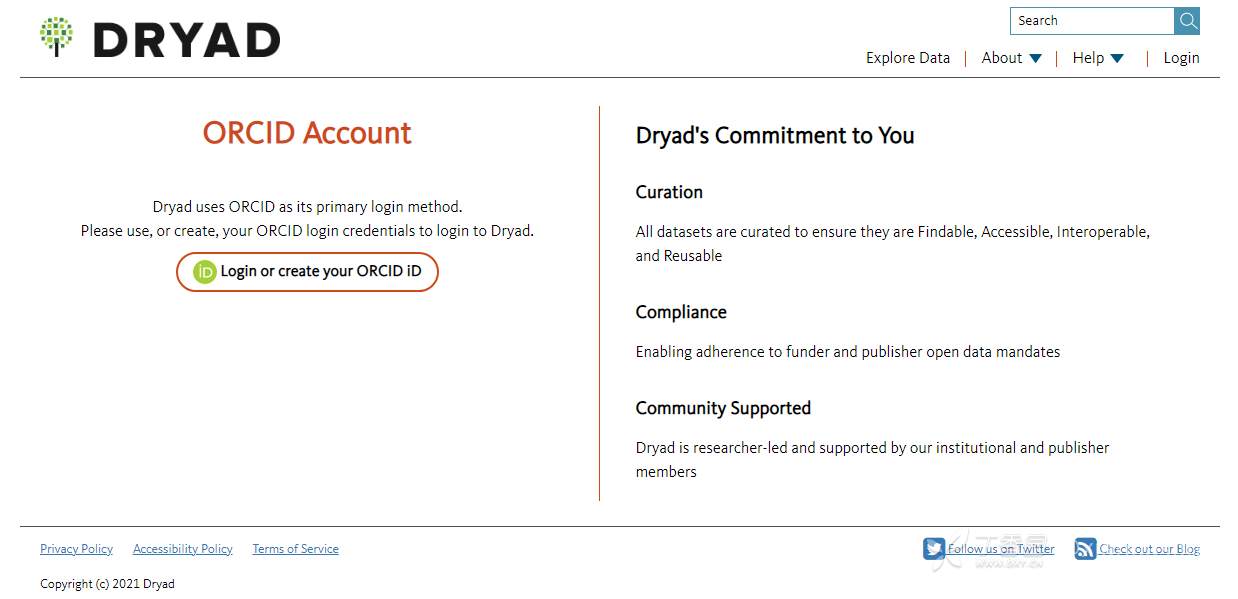
Task: Click the DRYAD wordmark in header
Action: point(187,40)
